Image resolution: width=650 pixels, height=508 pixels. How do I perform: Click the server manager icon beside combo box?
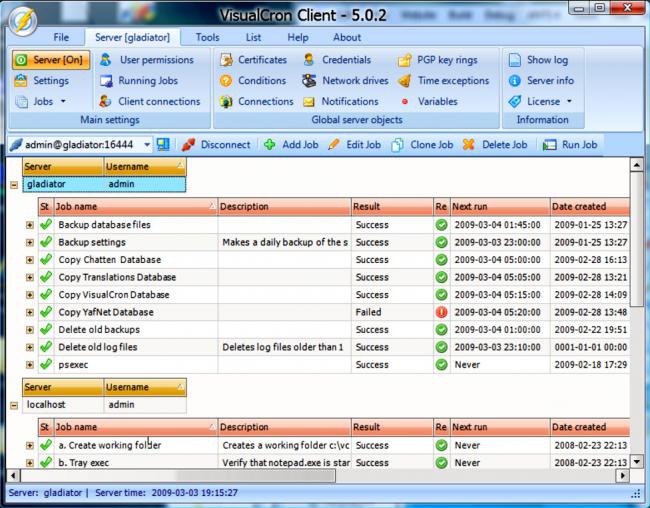163,145
